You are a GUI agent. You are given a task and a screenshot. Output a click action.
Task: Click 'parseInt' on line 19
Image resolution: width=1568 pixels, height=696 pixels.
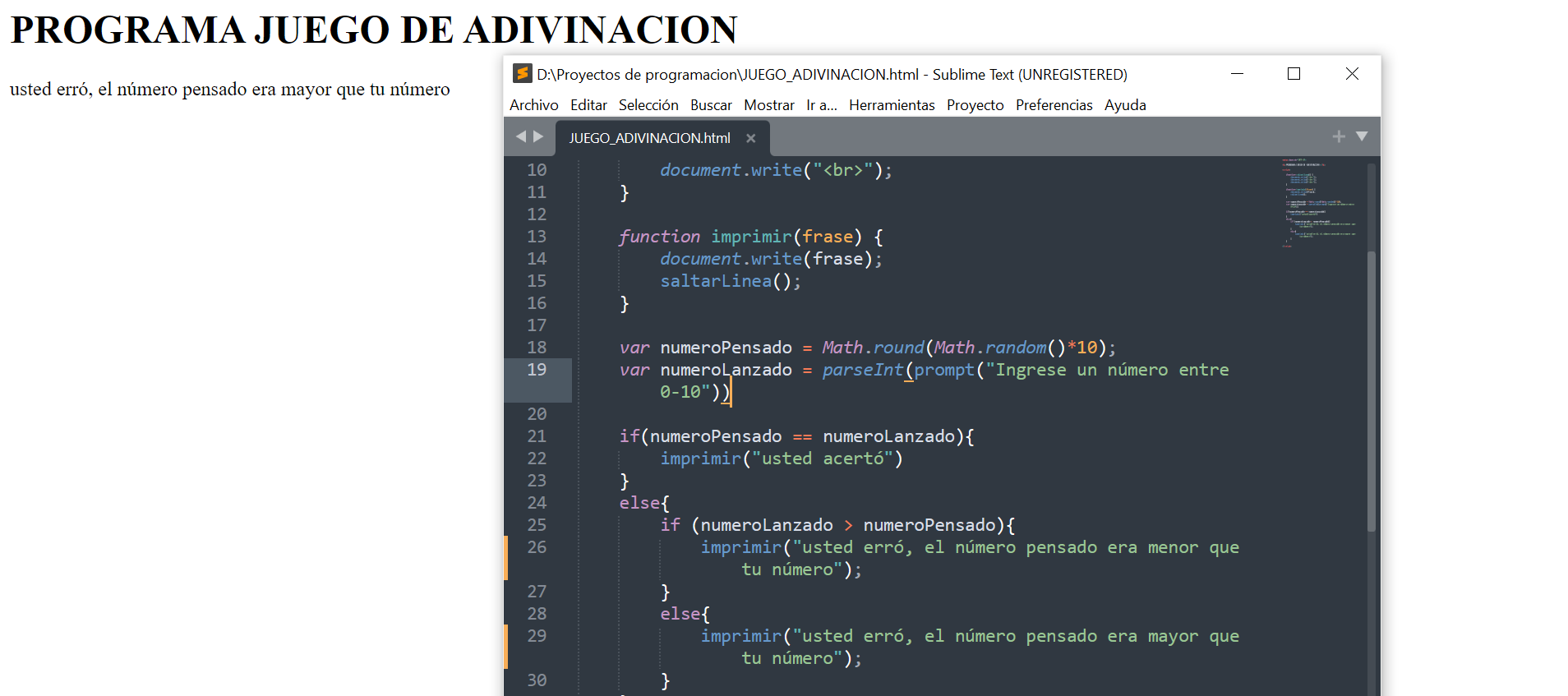[x=863, y=370]
